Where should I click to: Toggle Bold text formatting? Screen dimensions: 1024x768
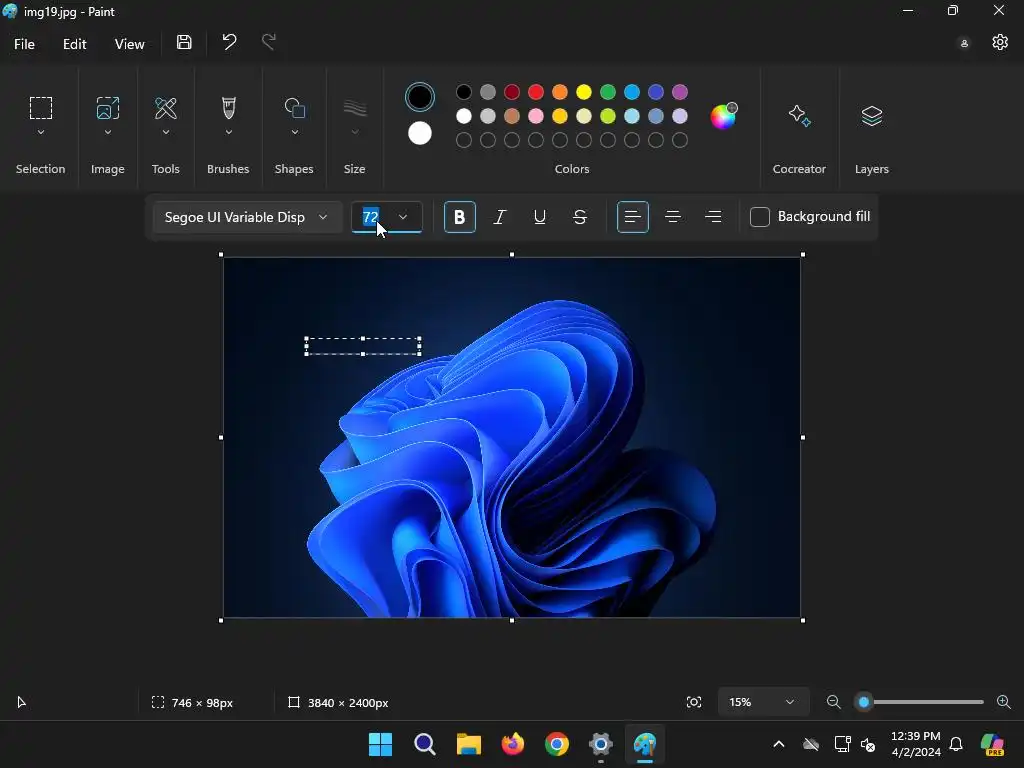460,217
